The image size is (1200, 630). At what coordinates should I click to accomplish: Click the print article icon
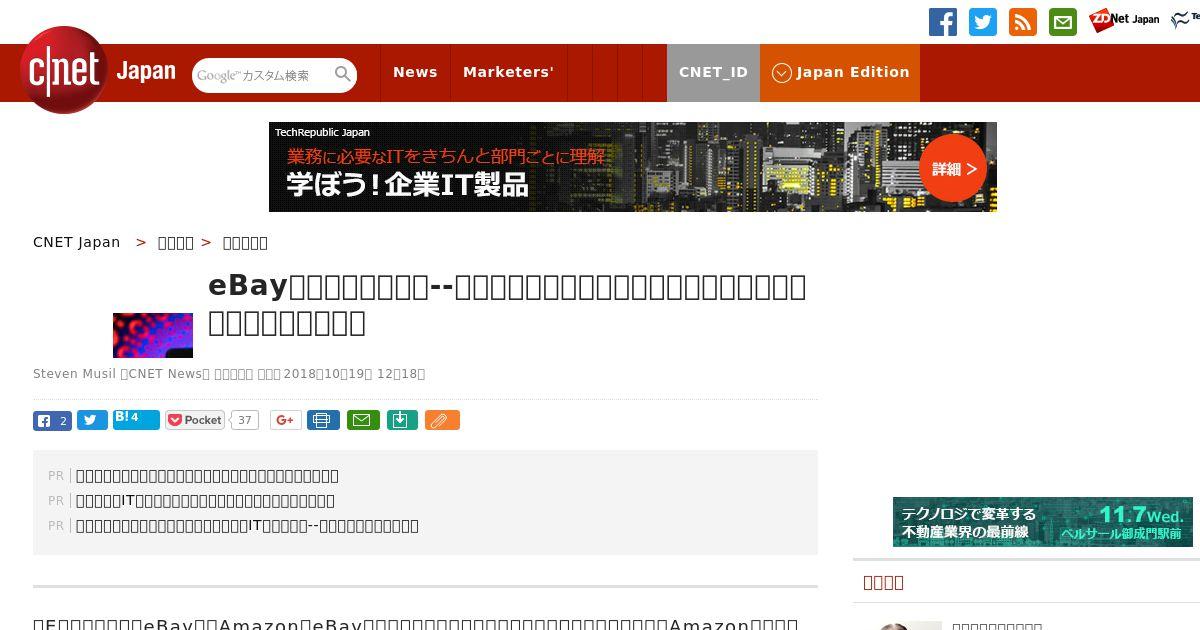point(323,420)
